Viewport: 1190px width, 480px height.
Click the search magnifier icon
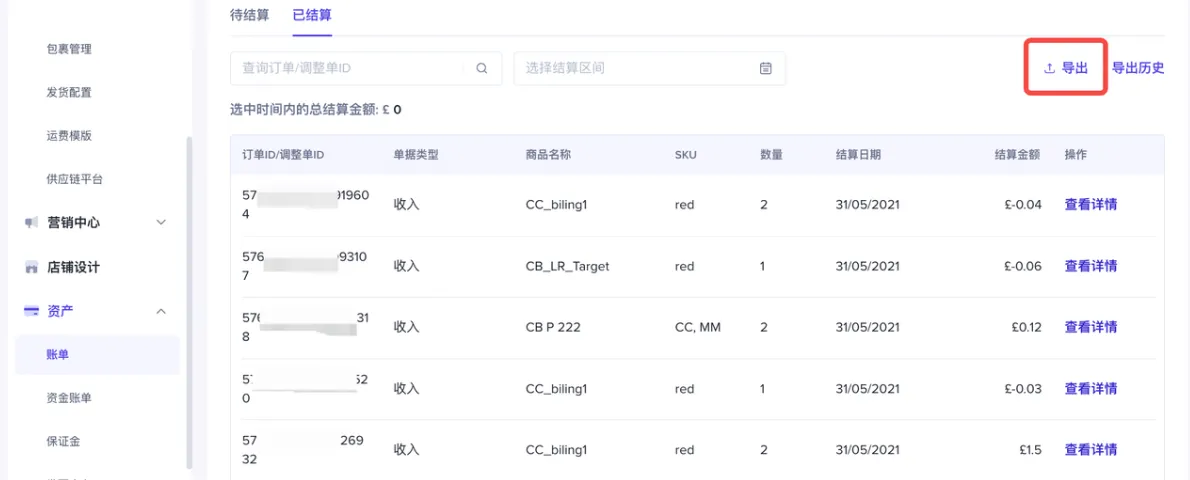click(481, 68)
